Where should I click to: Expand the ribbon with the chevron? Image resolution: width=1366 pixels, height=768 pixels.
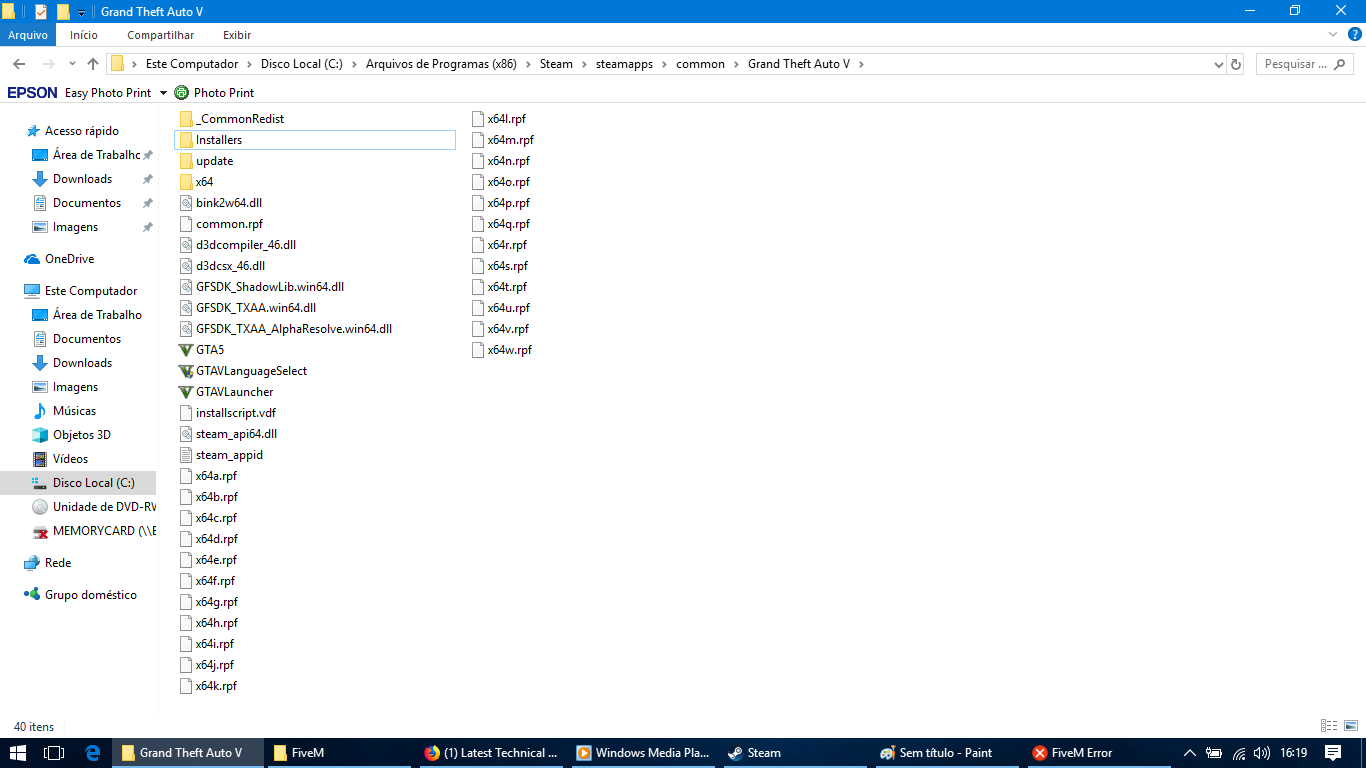(x=1332, y=35)
